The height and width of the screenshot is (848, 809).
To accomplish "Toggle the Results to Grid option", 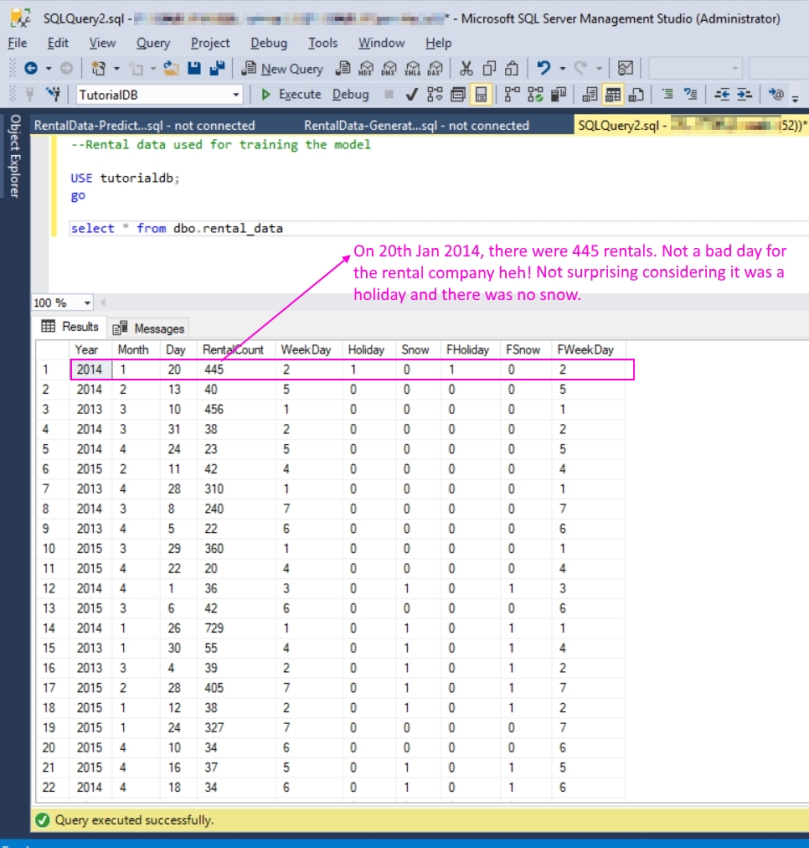I will pyautogui.click(x=612, y=94).
